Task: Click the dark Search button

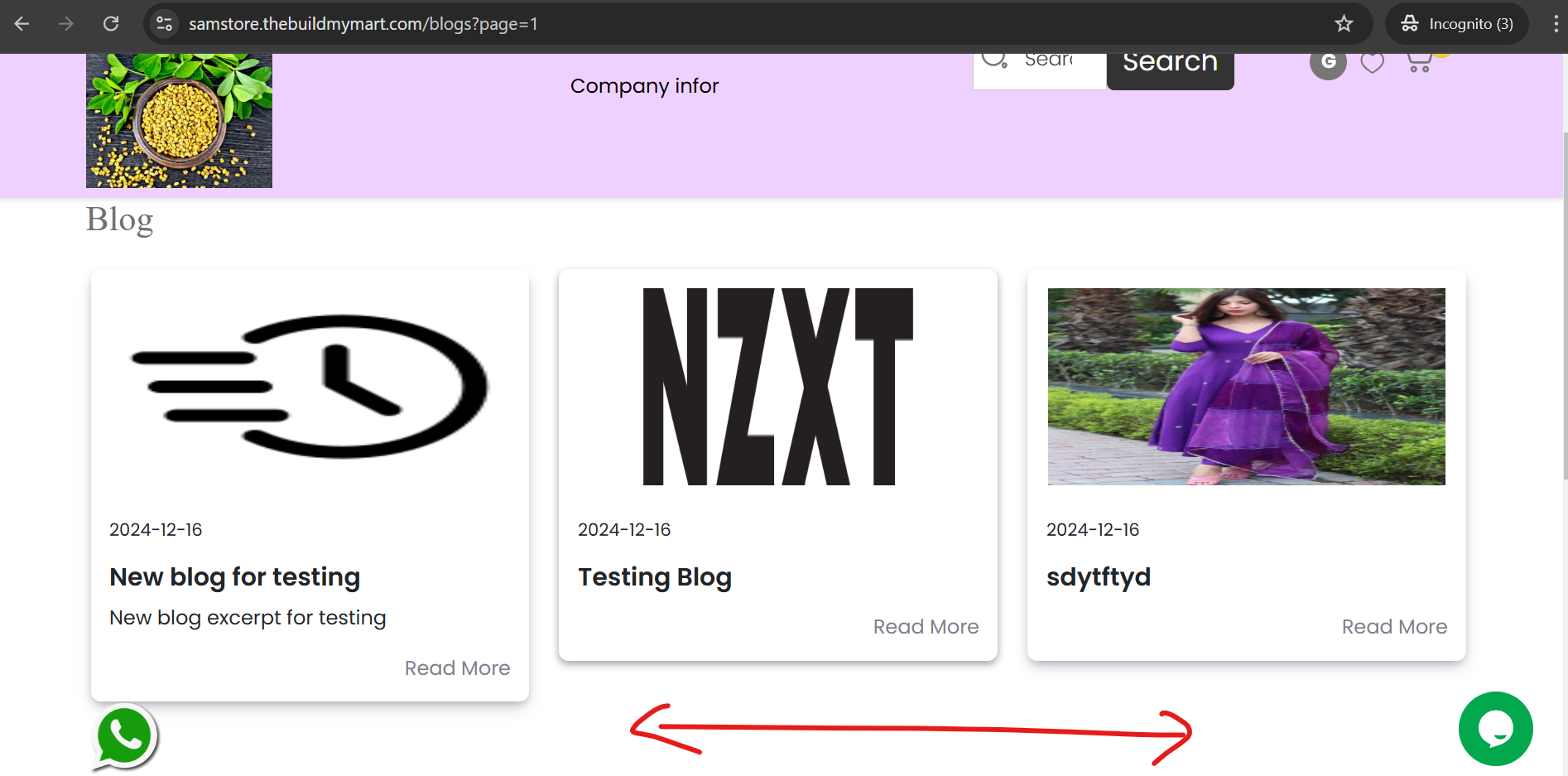Action: [x=1171, y=71]
